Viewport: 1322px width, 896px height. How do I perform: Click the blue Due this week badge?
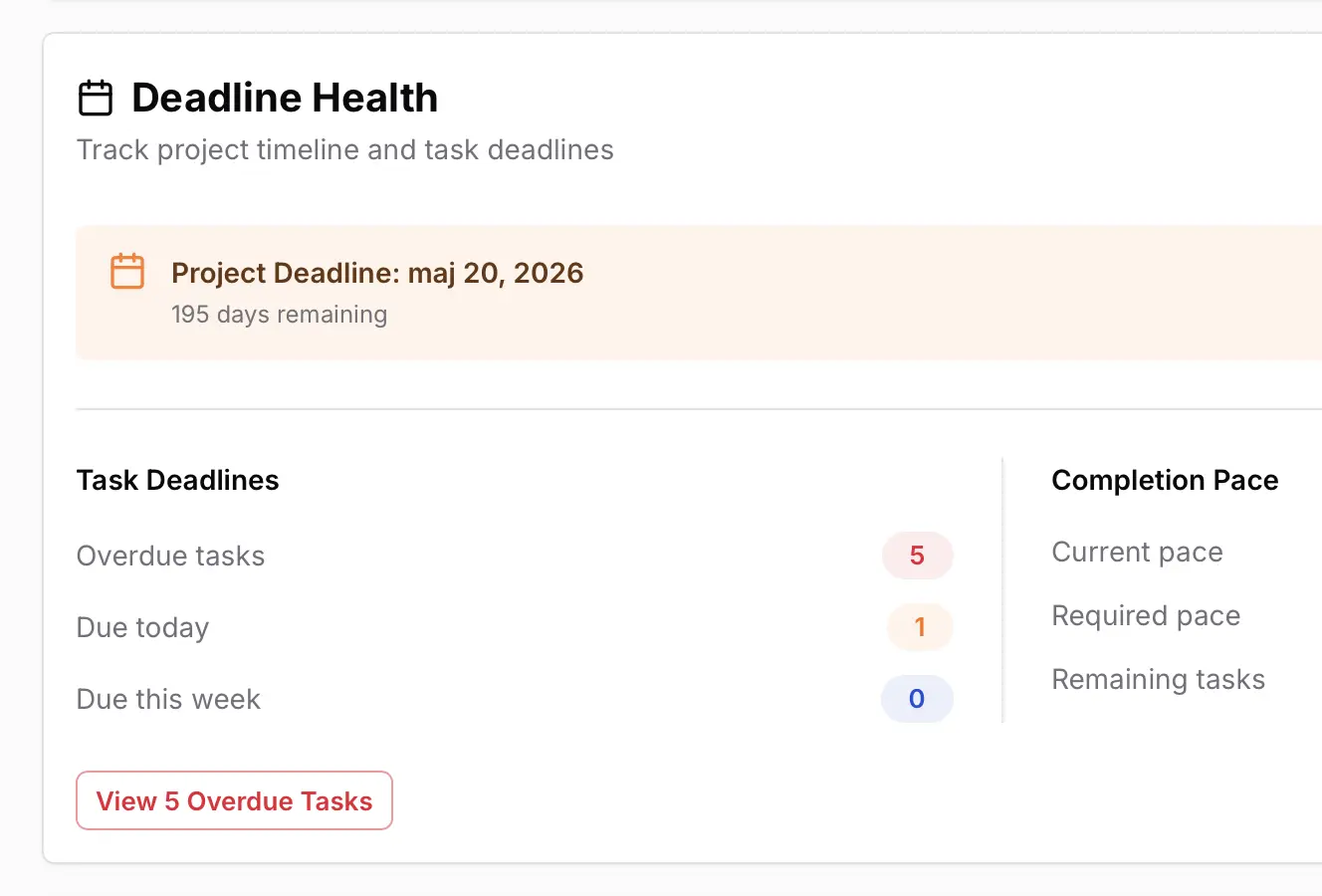point(917,699)
